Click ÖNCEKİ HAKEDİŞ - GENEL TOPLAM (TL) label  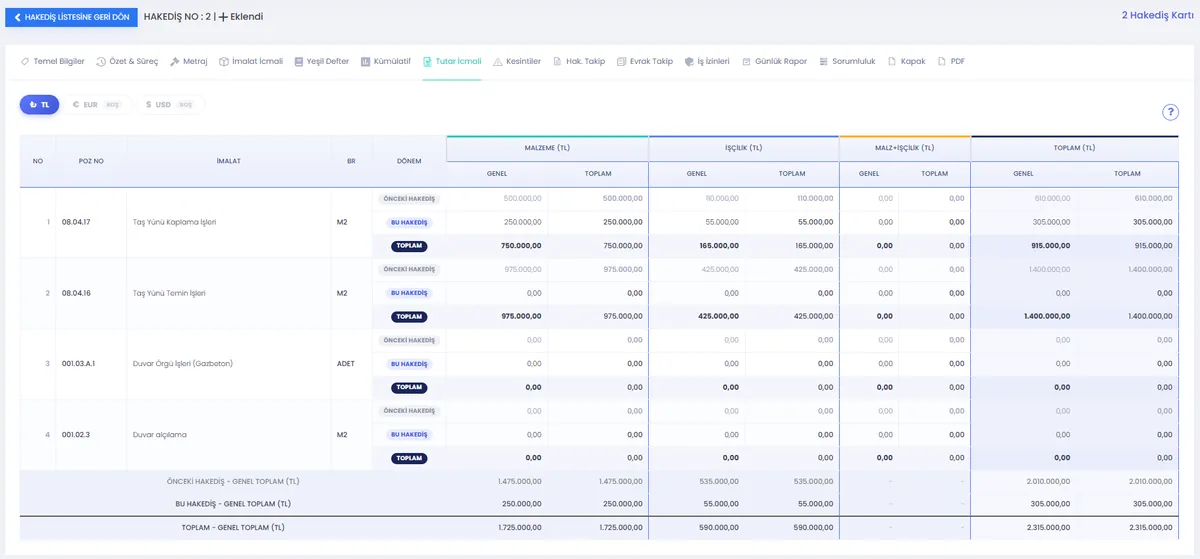pos(233,481)
